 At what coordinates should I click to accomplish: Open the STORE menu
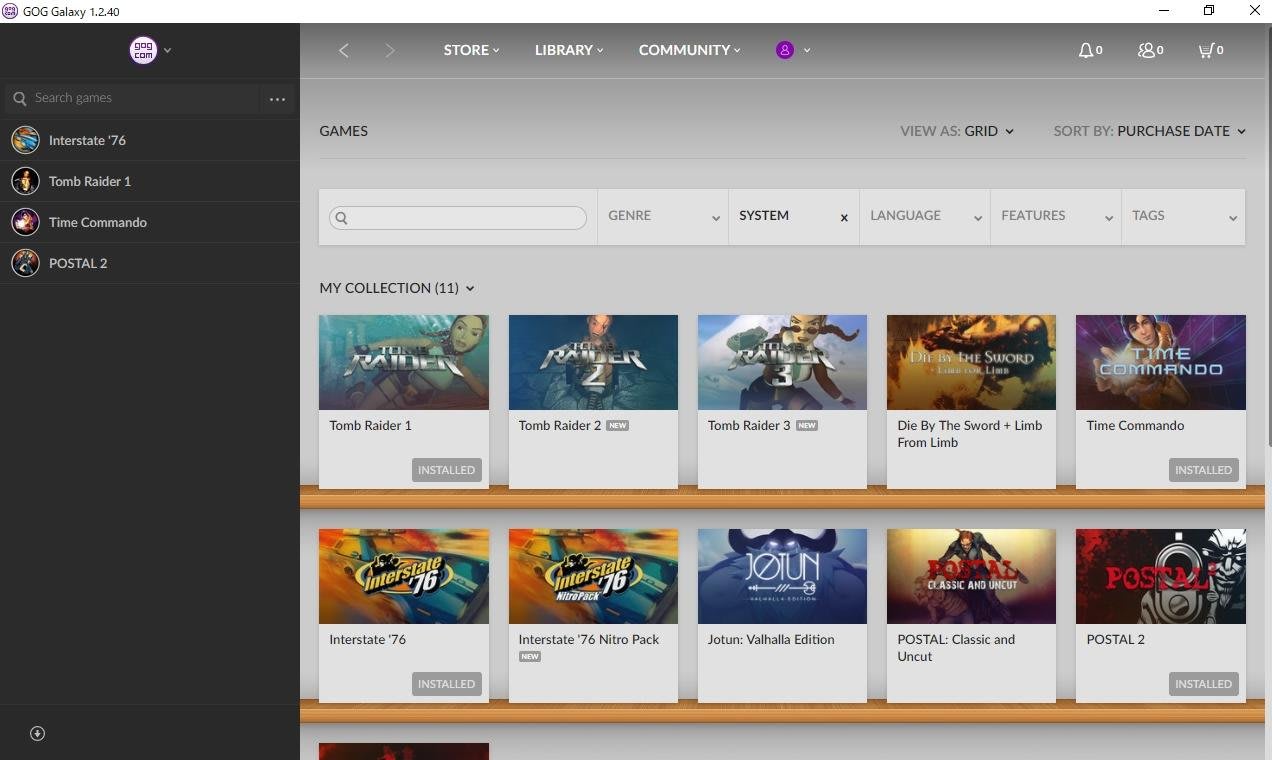pyautogui.click(x=471, y=50)
